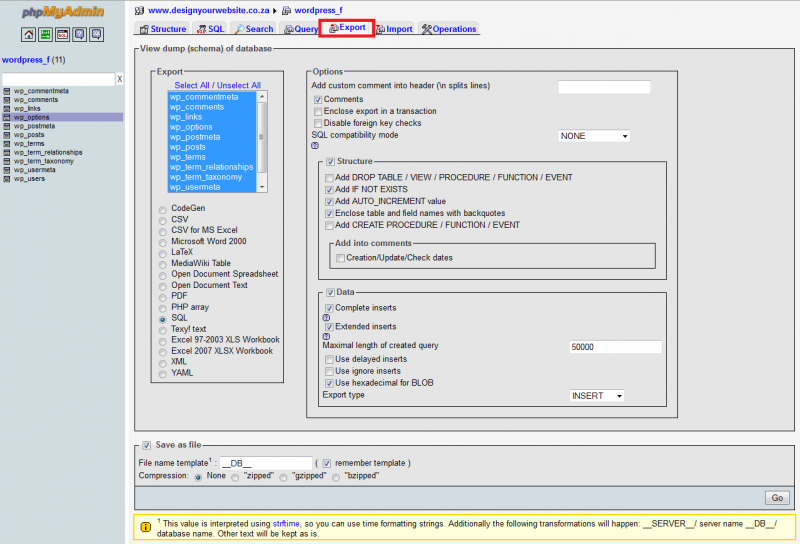
Task: Toggle the Data section checkbox
Action: [x=331, y=292]
